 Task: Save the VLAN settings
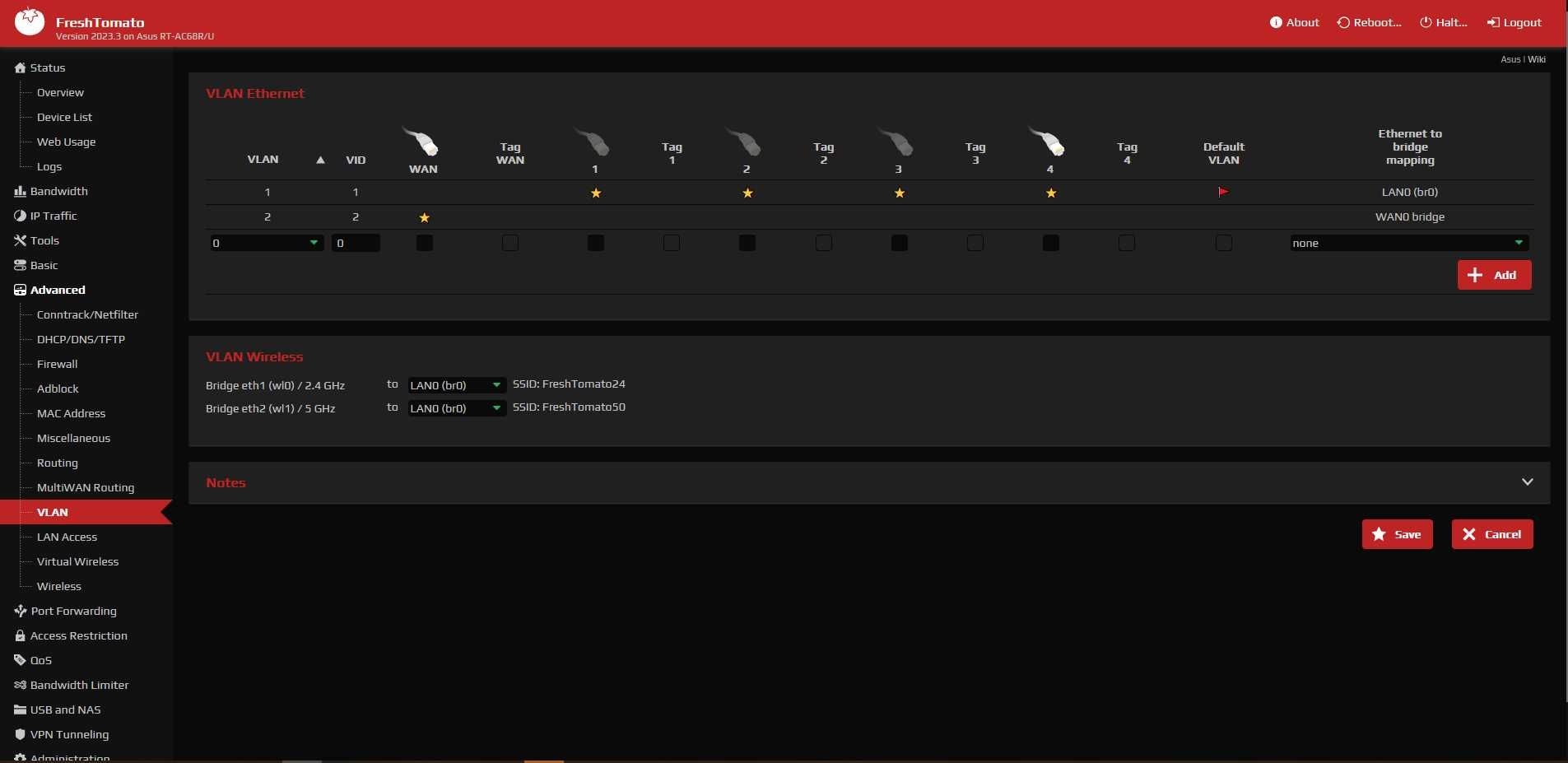pyautogui.click(x=1397, y=534)
